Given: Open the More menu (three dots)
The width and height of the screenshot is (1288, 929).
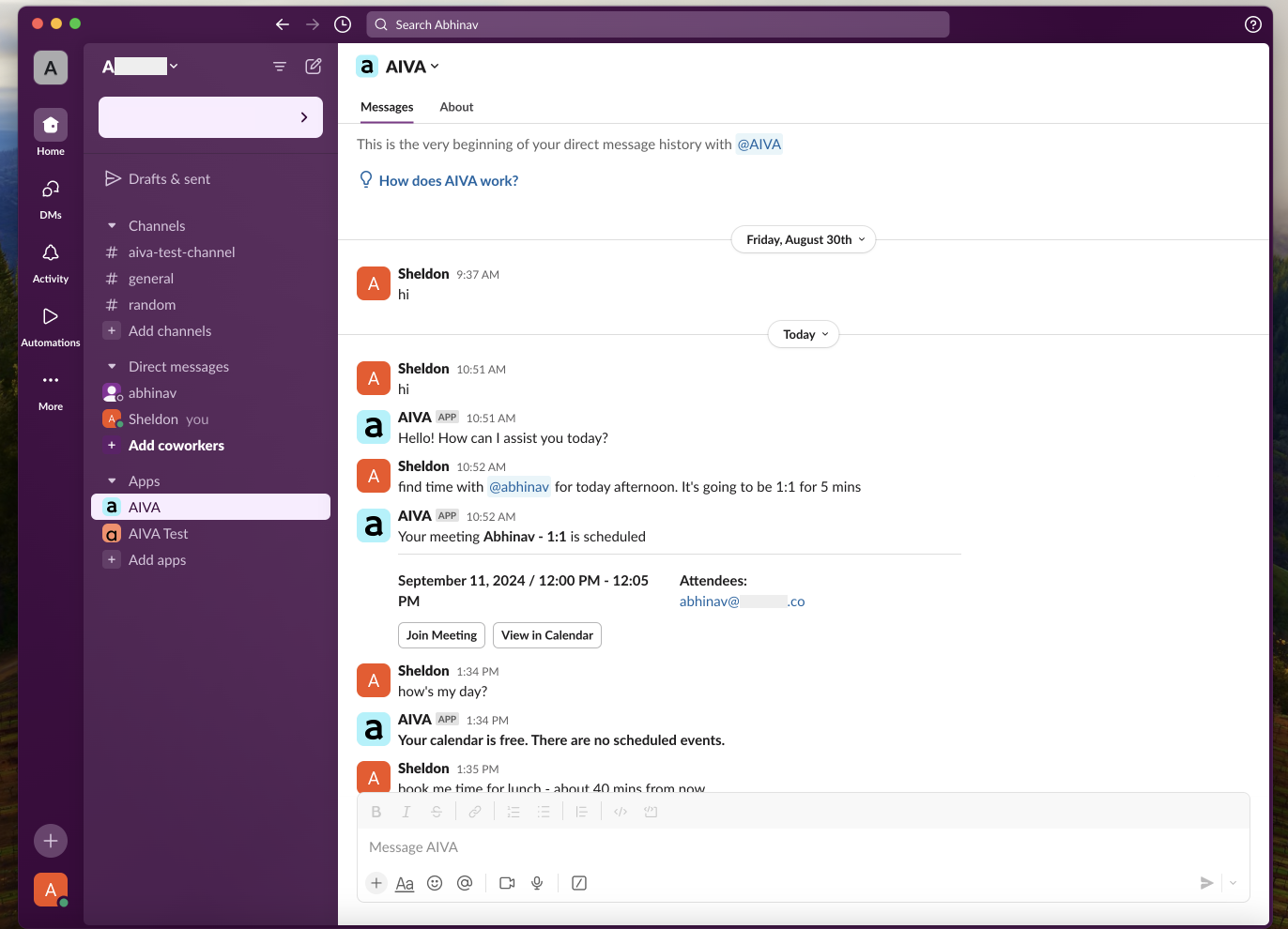Looking at the screenshot, I should (51, 390).
